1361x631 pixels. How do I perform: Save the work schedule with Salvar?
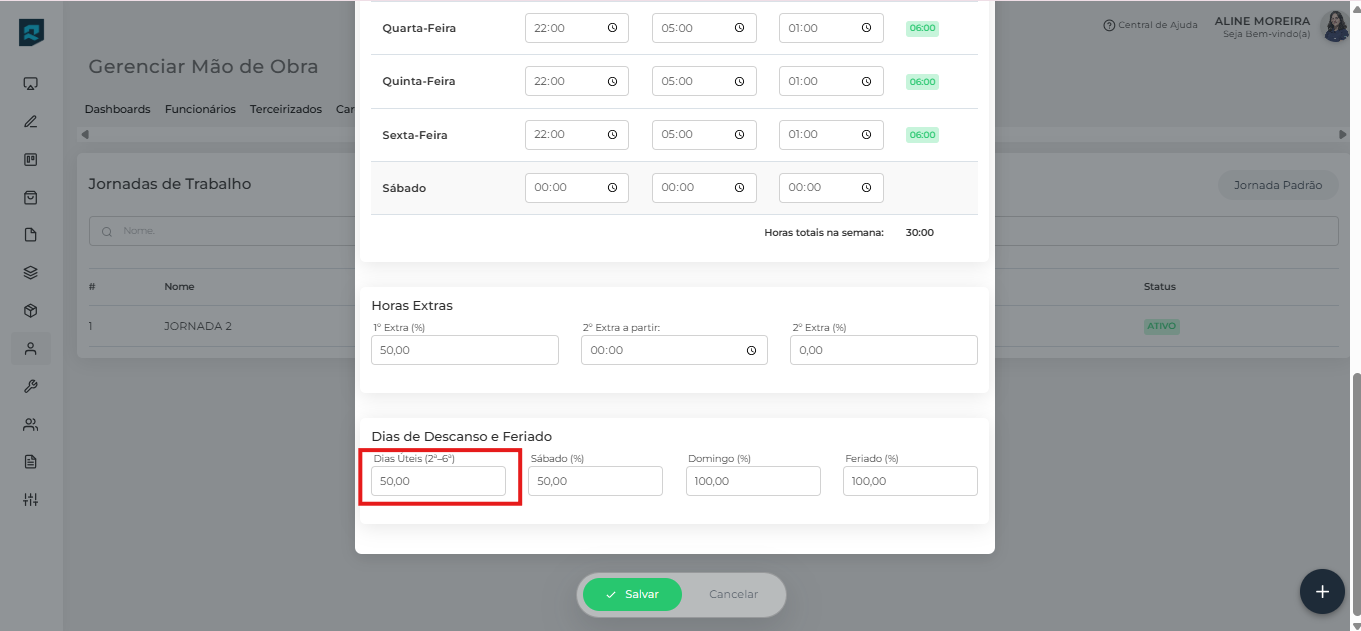point(632,594)
